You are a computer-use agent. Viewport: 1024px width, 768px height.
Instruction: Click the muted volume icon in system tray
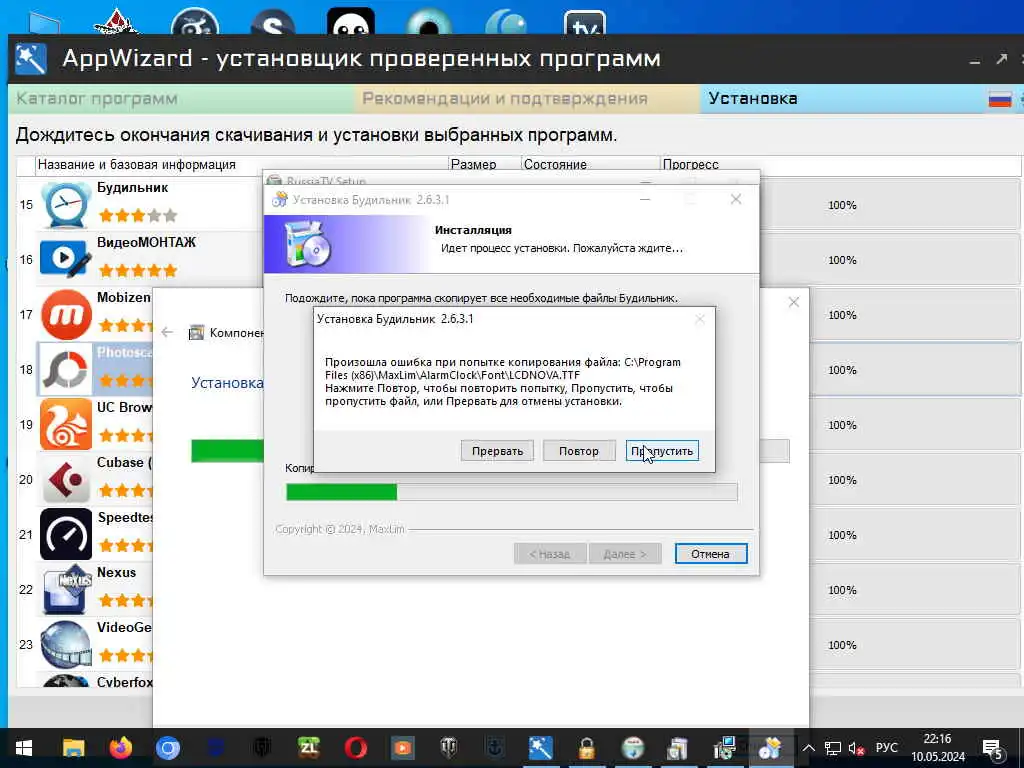[856, 748]
